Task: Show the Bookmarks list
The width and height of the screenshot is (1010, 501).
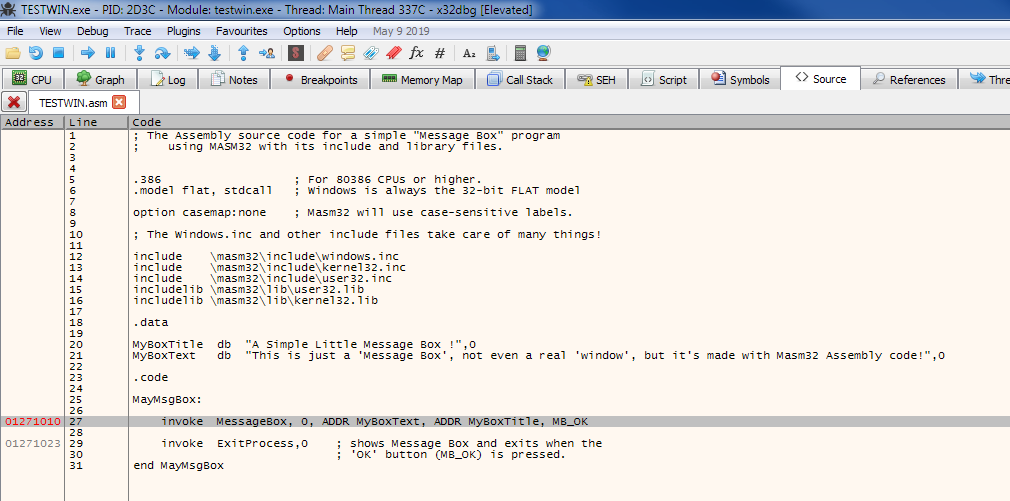Action: (394, 53)
